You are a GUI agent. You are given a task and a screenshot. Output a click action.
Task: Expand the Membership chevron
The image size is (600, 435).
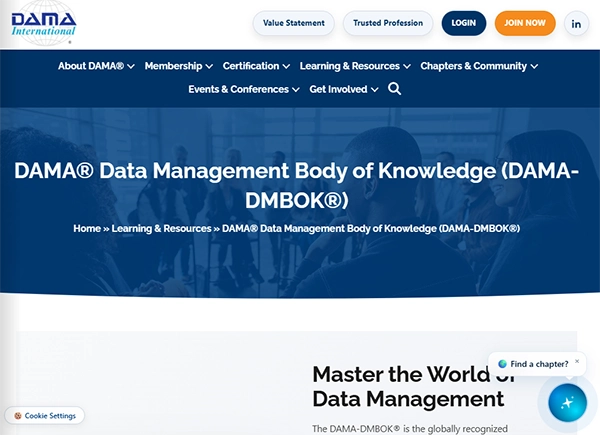coord(209,67)
